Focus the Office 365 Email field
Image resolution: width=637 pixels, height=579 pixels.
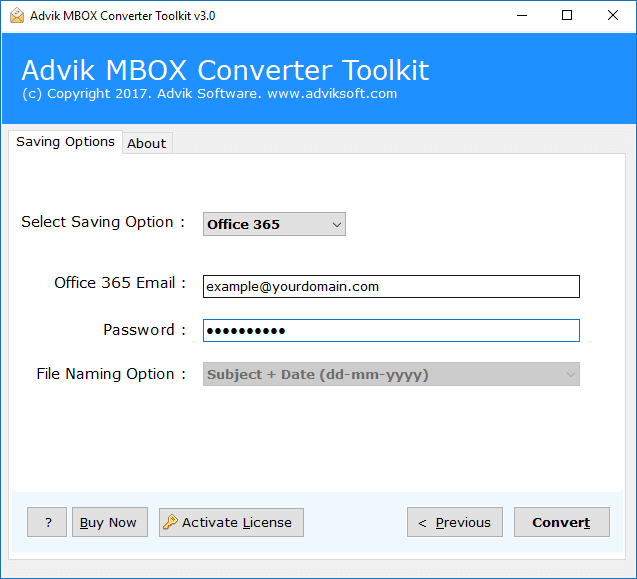click(391, 286)
